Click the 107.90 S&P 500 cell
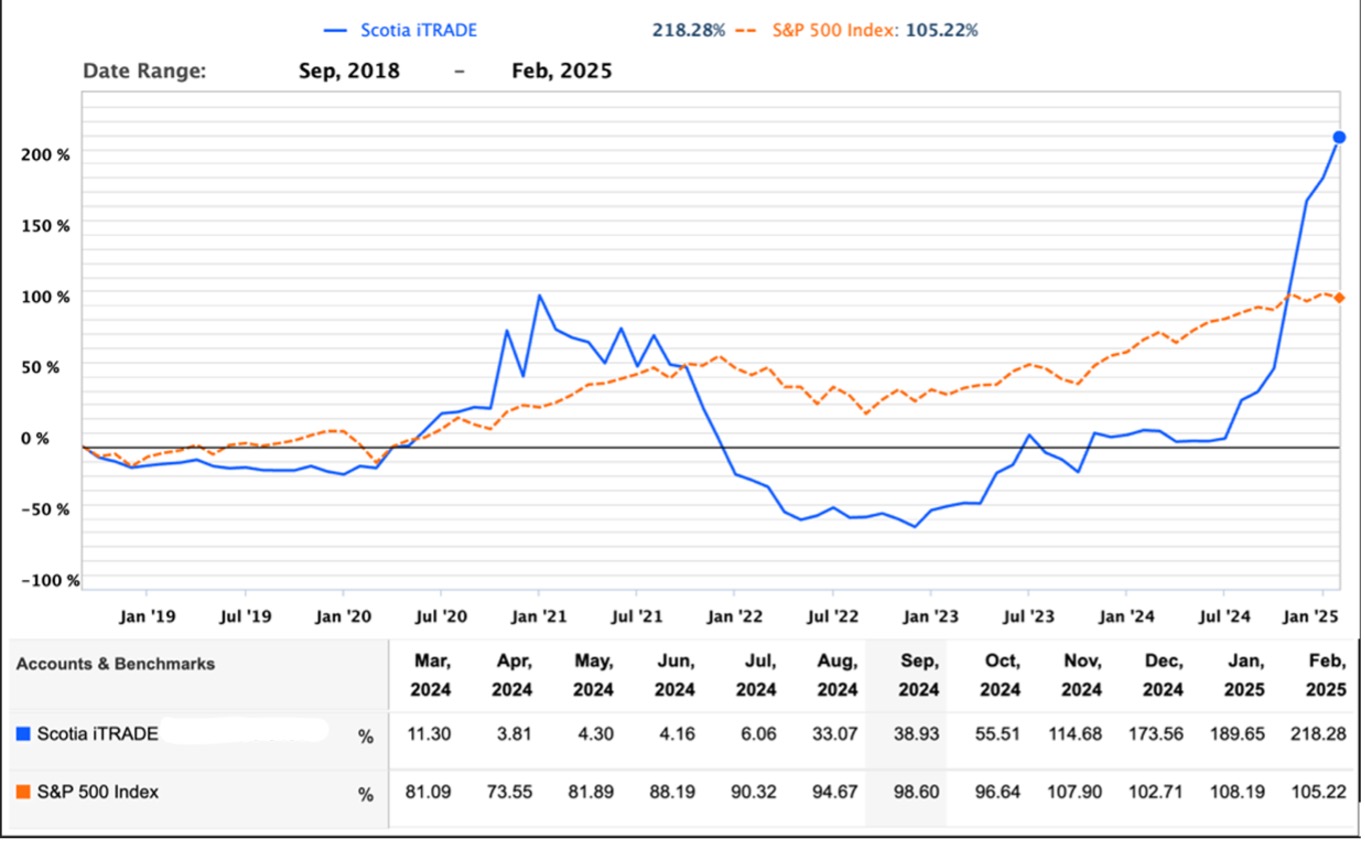1365x843 pixels. pyautogui.click(x=1077, y=792)
